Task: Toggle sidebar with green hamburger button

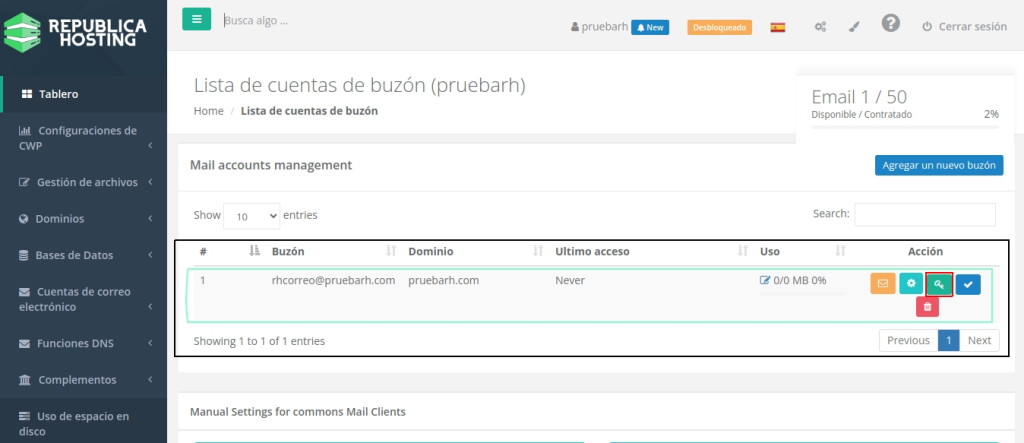Action: 196,19
